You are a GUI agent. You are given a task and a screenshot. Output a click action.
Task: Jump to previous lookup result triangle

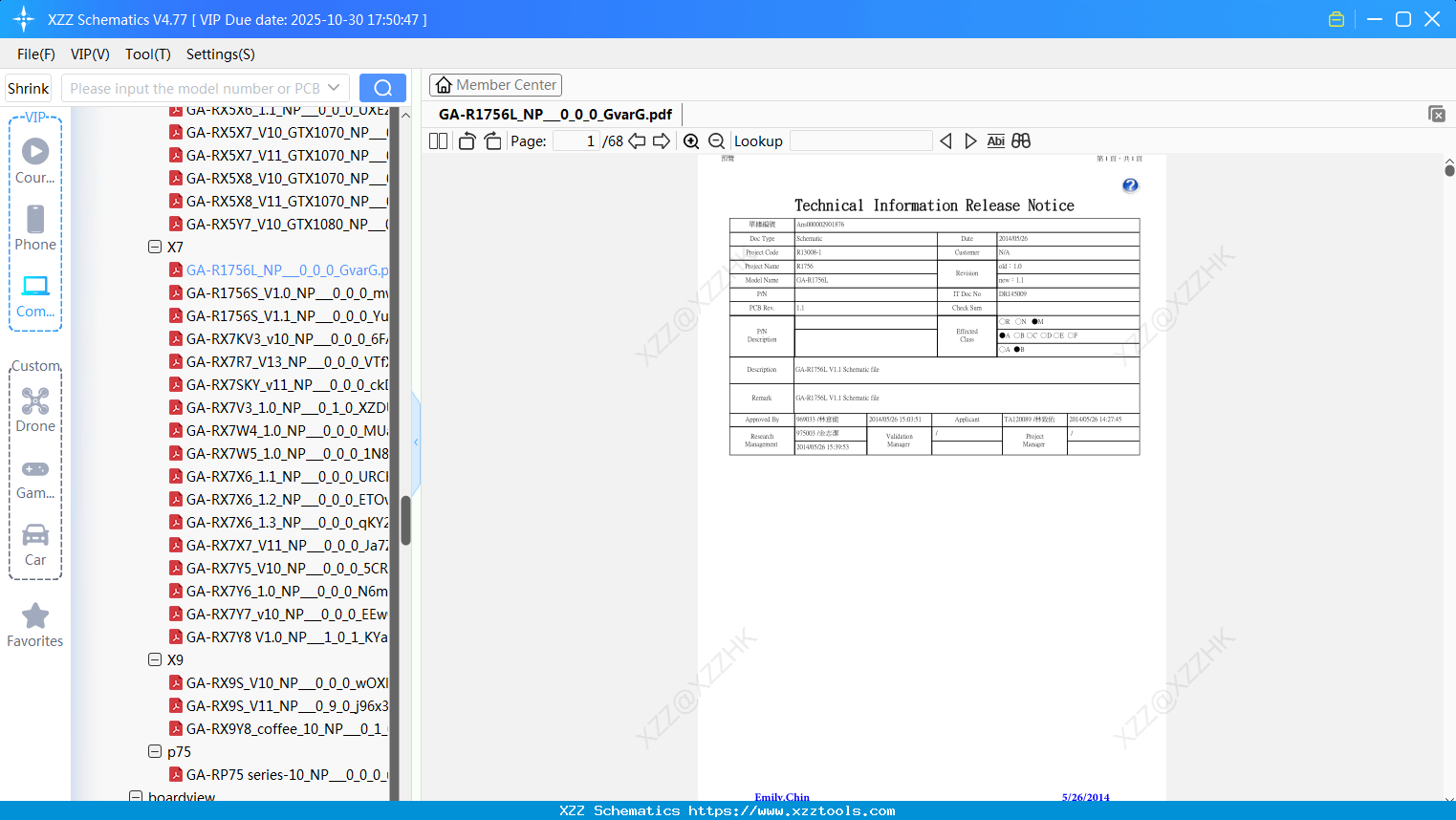(x=945, y=141)
